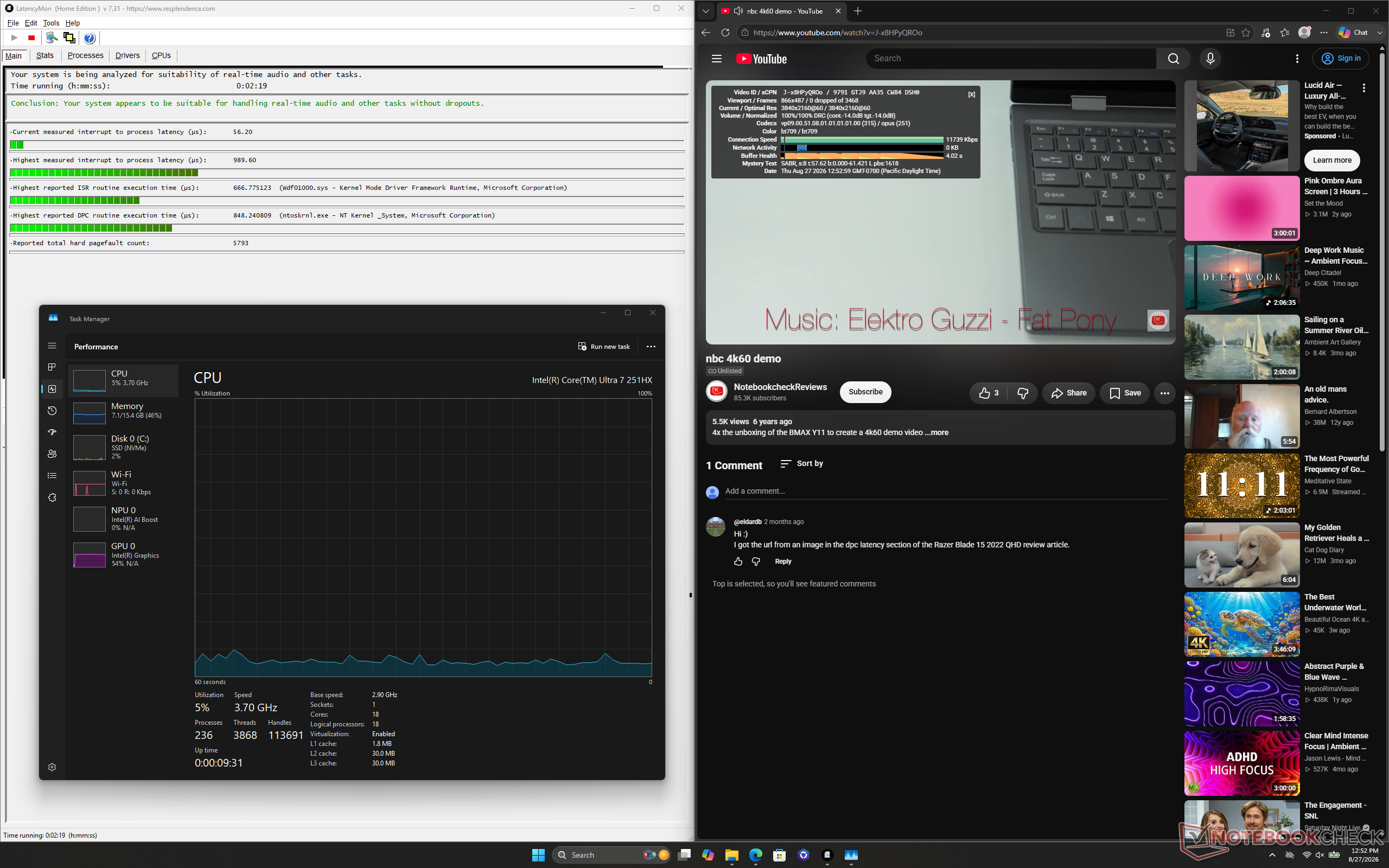Open a new browser tab with the plus icon
This screenshot has width=1389, height=868.
[x=857, y=11]
